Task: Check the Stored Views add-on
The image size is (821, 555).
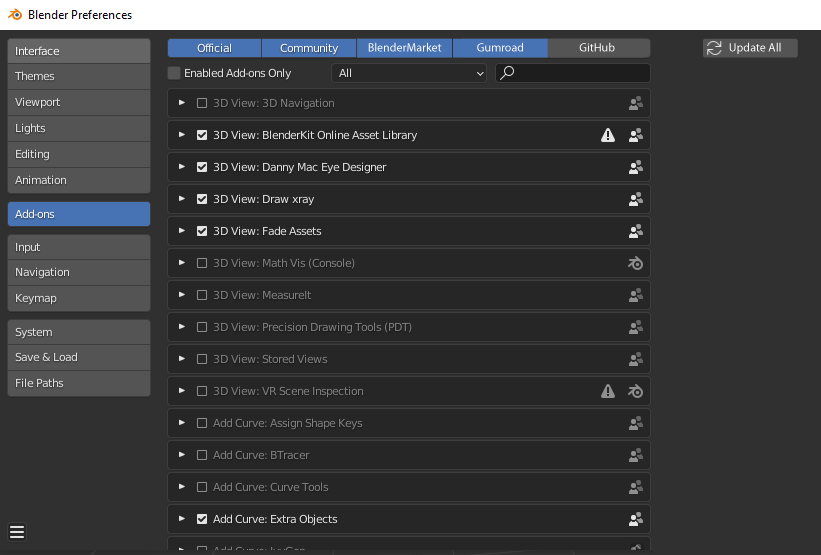Action: point(202,359)
